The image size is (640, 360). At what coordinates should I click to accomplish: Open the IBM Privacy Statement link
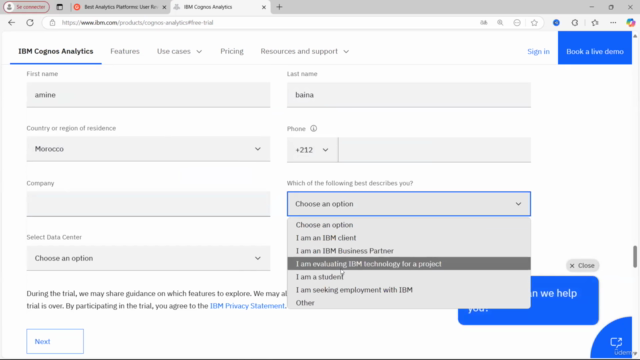pos(247,306)
